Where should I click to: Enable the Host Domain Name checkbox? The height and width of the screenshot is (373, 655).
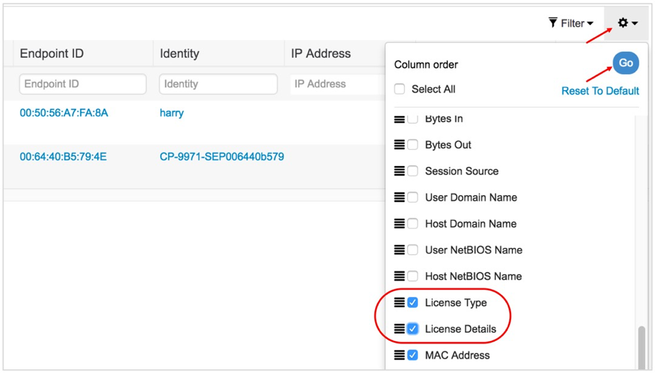[x=413, y=223]
